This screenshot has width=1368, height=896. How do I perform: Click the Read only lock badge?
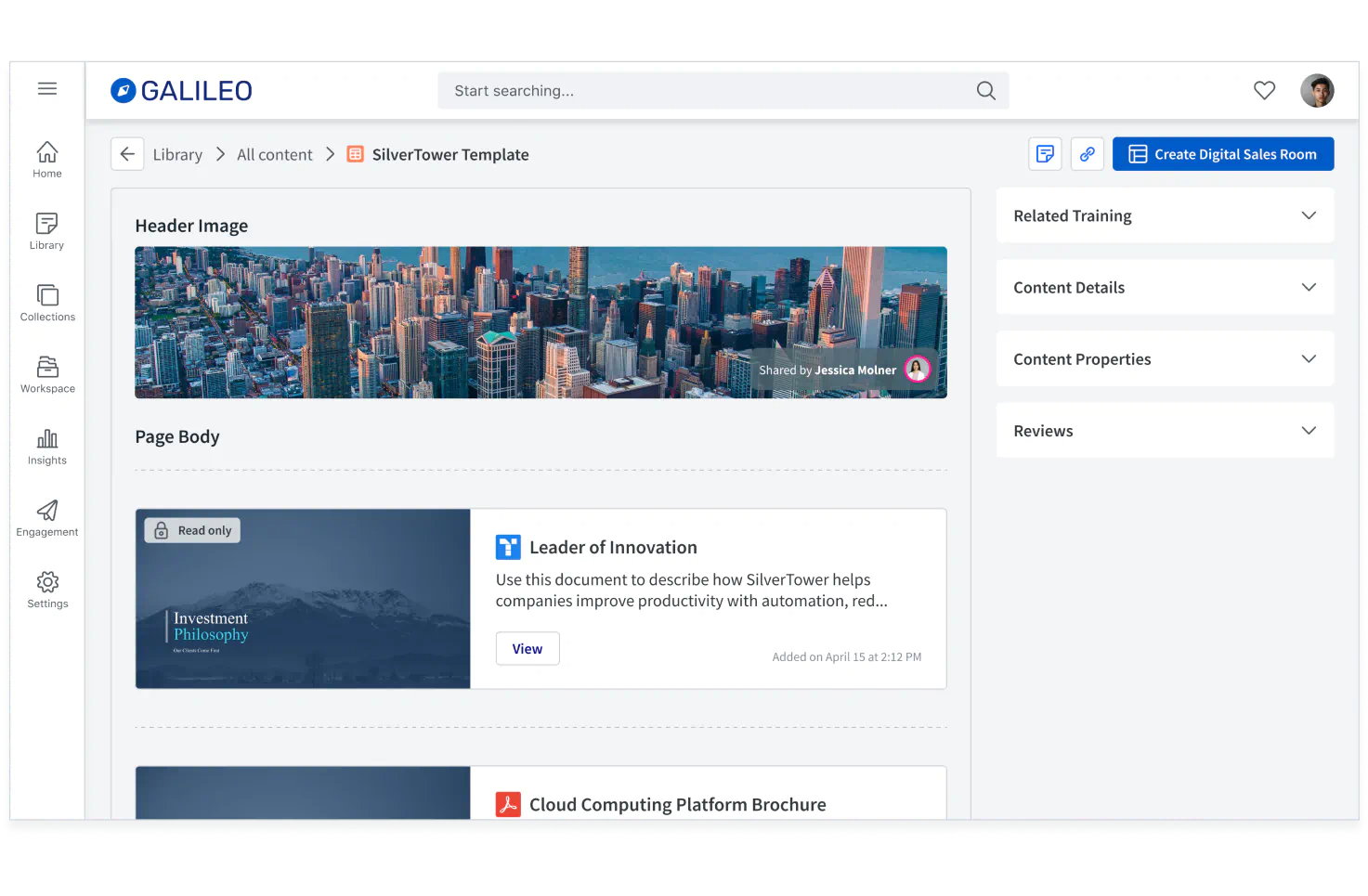[192, 530]
